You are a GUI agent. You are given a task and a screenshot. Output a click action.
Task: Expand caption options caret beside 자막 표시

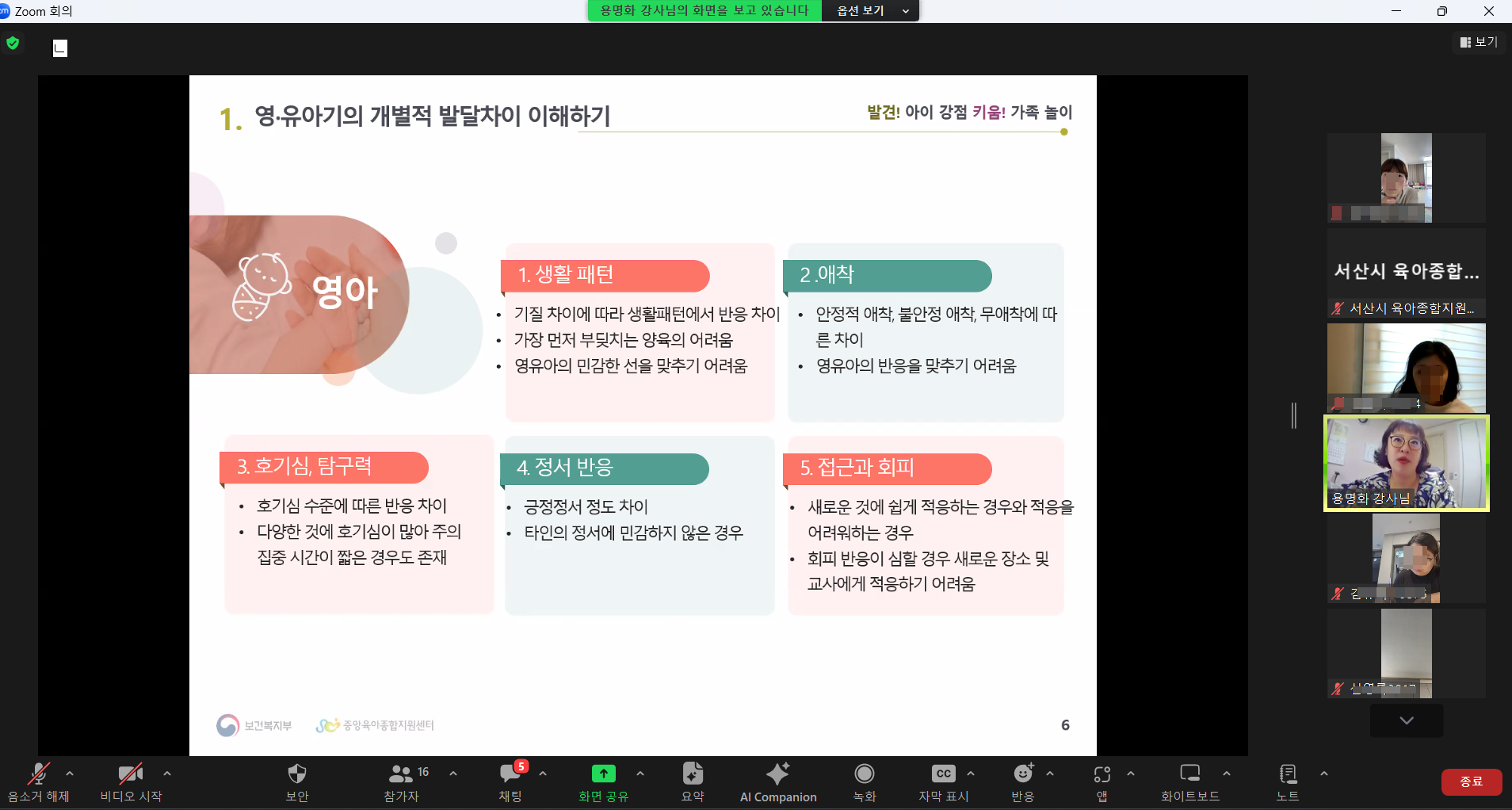pos(971,774)
